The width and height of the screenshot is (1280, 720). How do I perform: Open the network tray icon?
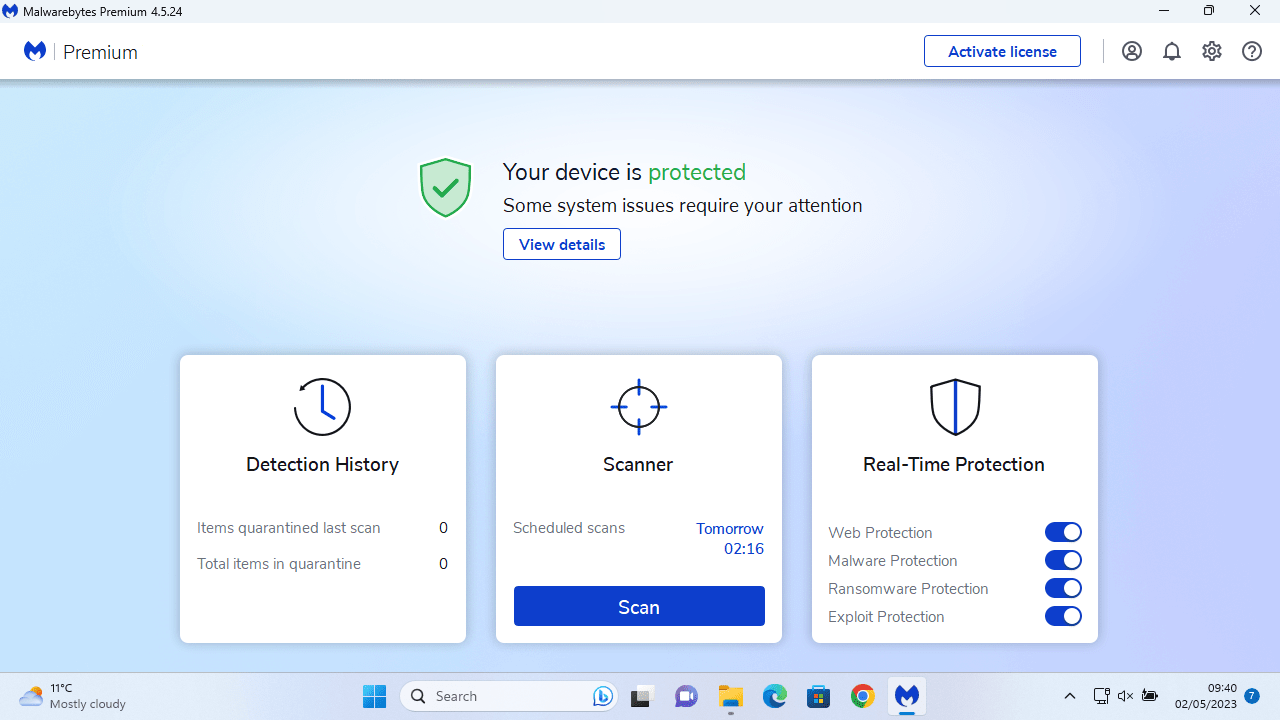point(1101,696)
